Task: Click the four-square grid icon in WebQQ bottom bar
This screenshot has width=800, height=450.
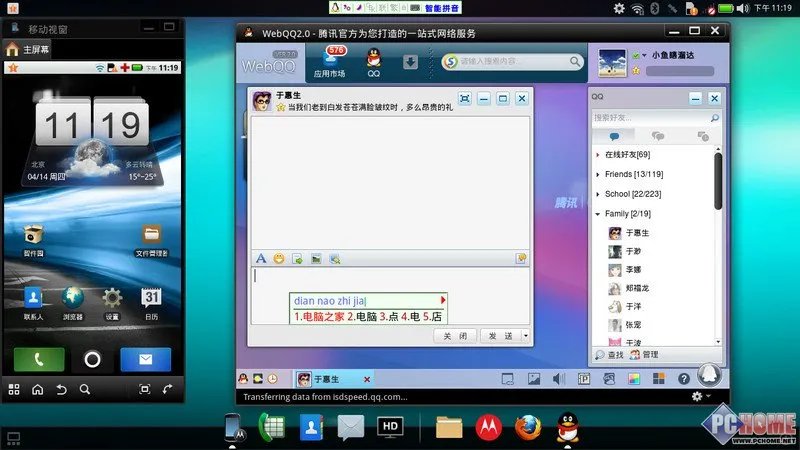Action: tap(659, 378)
